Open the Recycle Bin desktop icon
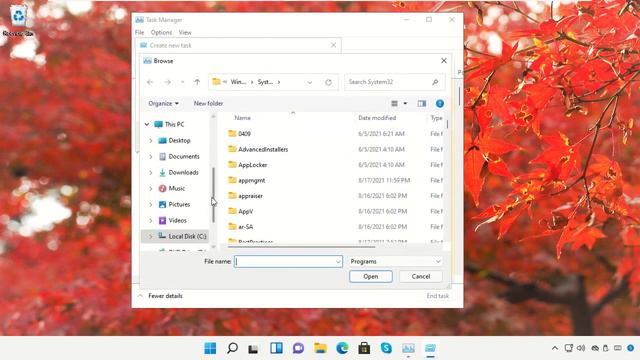Viewport: 640px width, 360px height. [18, 20]
